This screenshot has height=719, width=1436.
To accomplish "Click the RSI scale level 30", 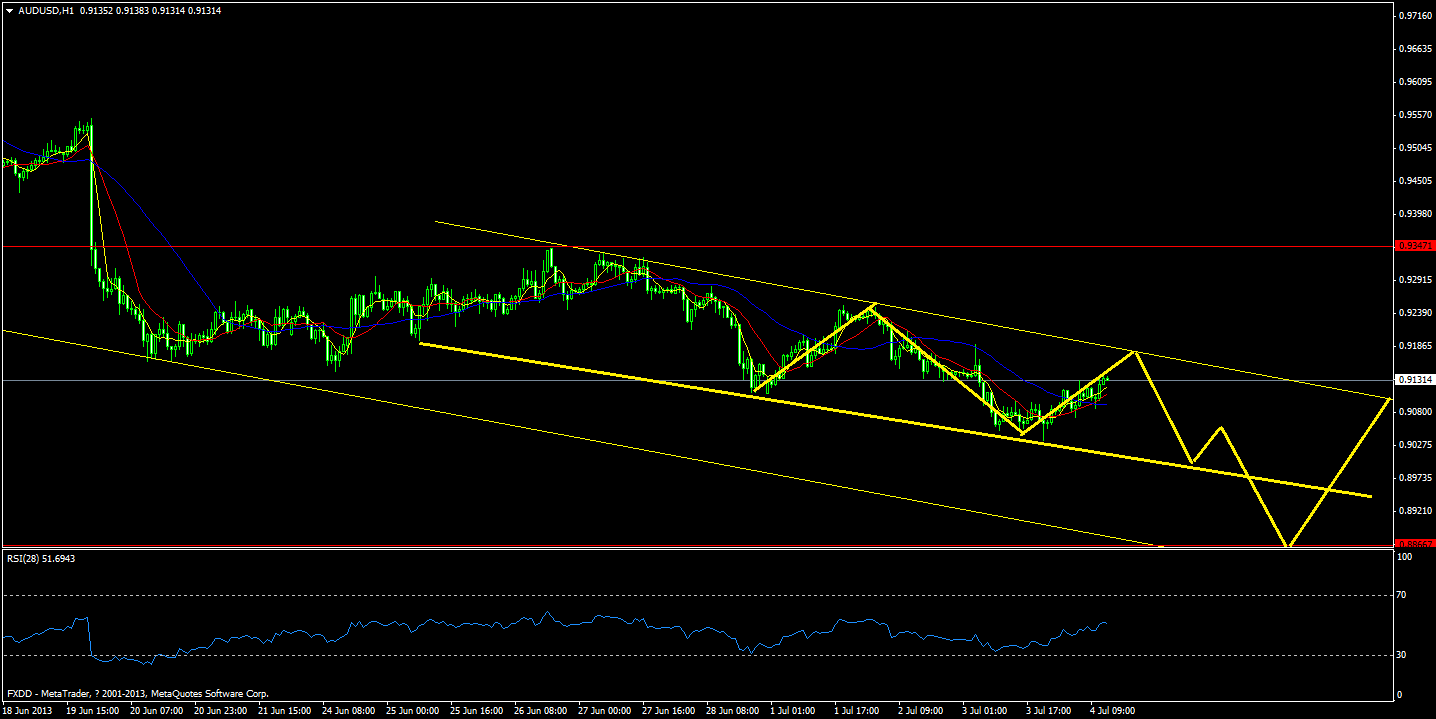I will [x=1402, y=655].
